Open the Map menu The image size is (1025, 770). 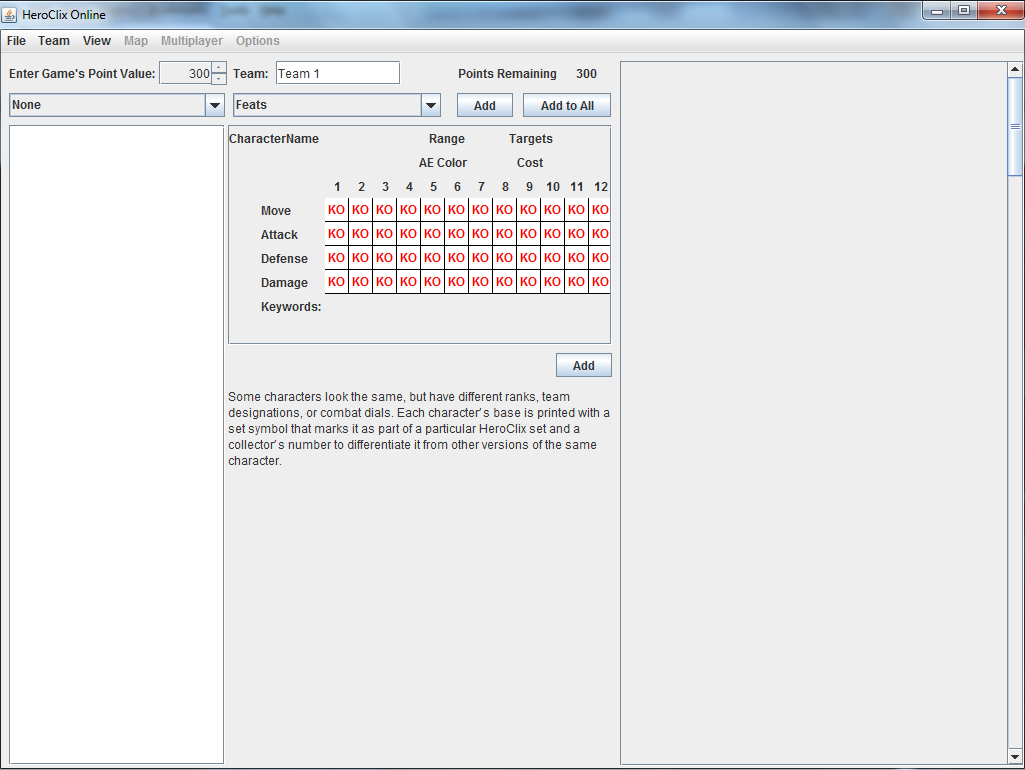pyautogui.click(x=136, y=41)
